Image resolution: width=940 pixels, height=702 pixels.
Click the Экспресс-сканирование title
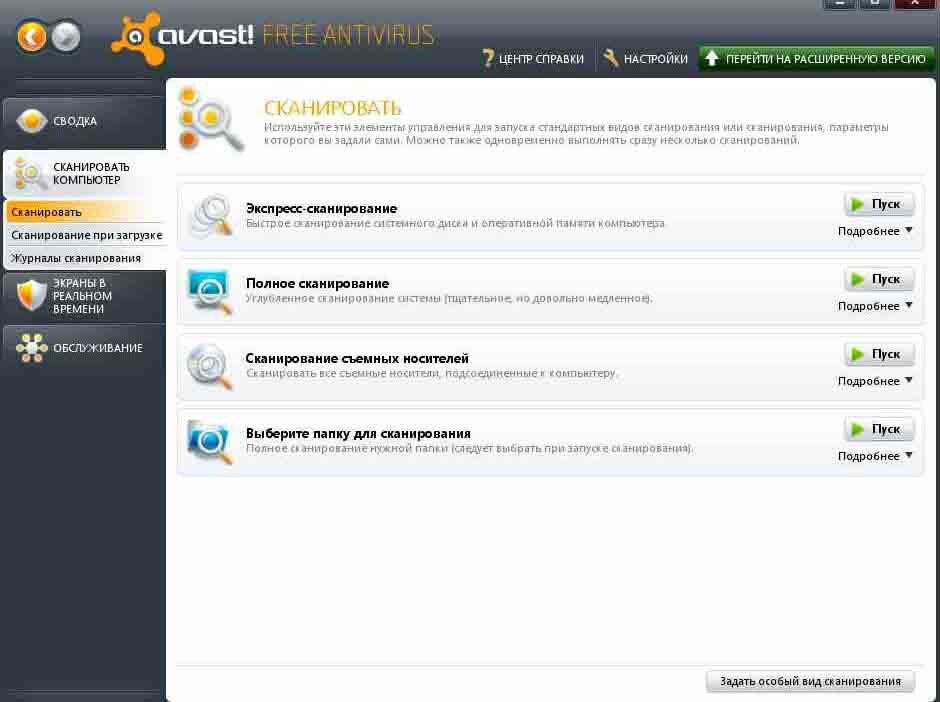click(x=321, y=209)
